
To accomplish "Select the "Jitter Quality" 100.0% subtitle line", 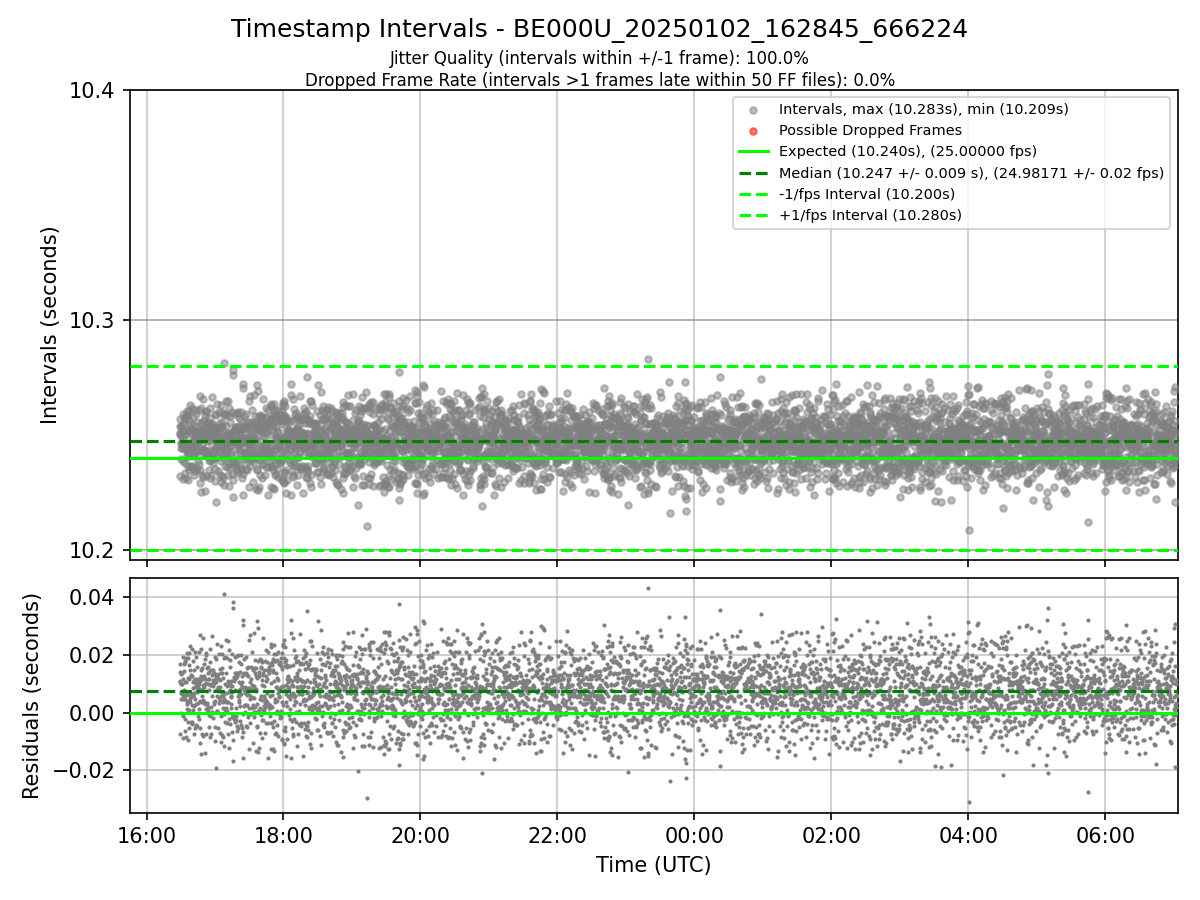I will 599,58.
